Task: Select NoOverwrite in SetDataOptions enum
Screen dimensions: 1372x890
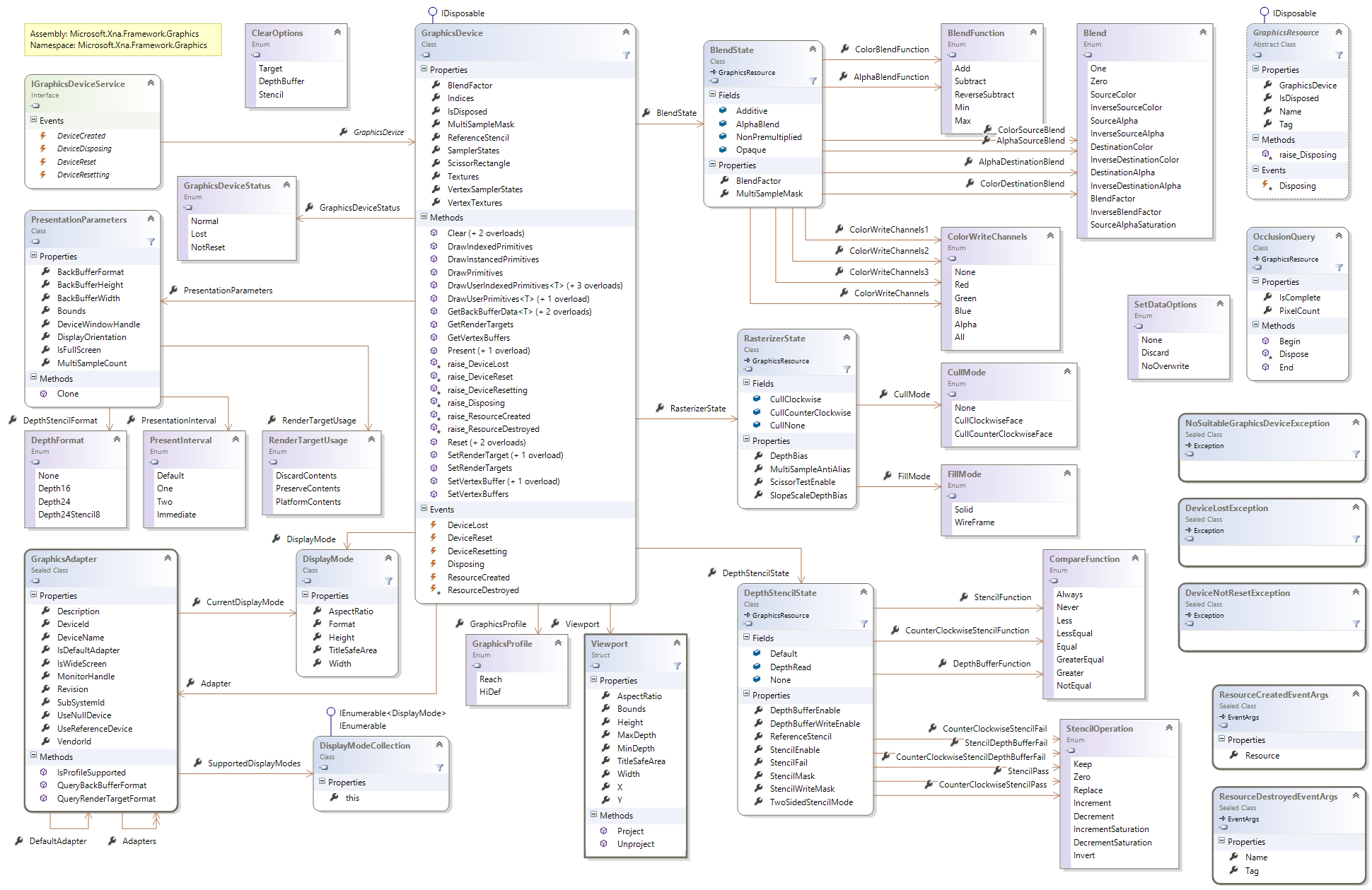Action: (x=1165, y=366)
